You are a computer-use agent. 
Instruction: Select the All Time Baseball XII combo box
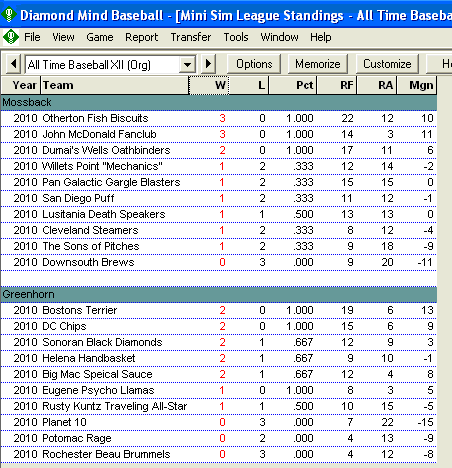click(110, 64)
